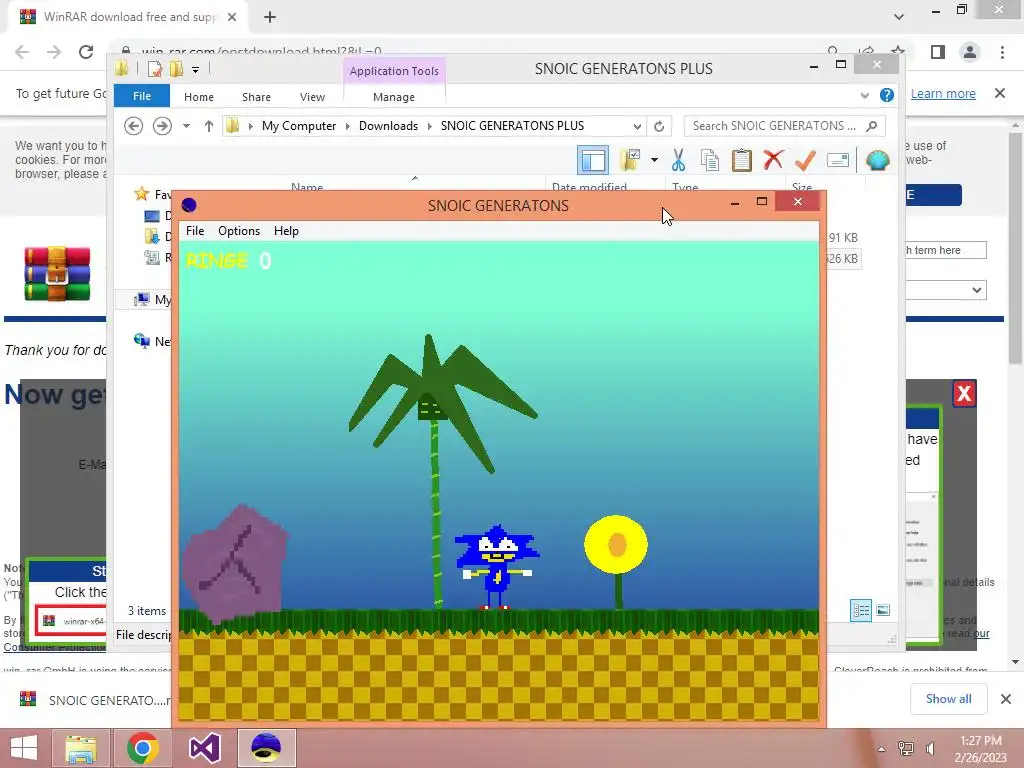
Task: Go back in Explorer navigation
Action: point(133,125)
